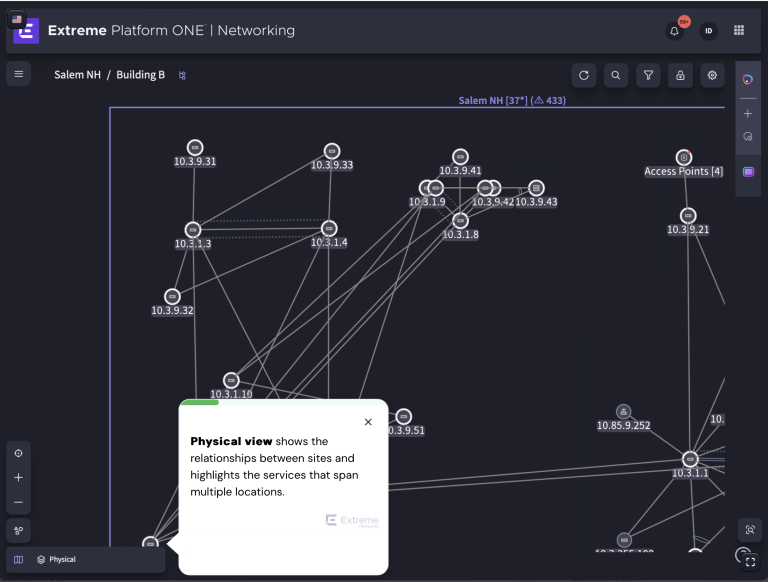
Task: Click the plus icon in right sidebar
Action: [x=748, y=114]
